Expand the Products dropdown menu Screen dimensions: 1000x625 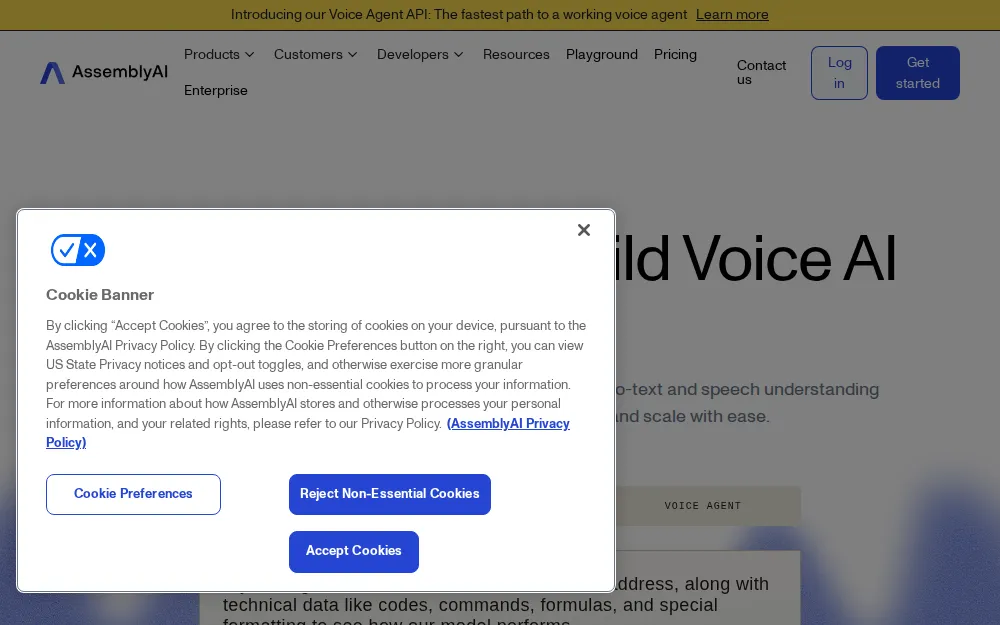coord(219,54)
